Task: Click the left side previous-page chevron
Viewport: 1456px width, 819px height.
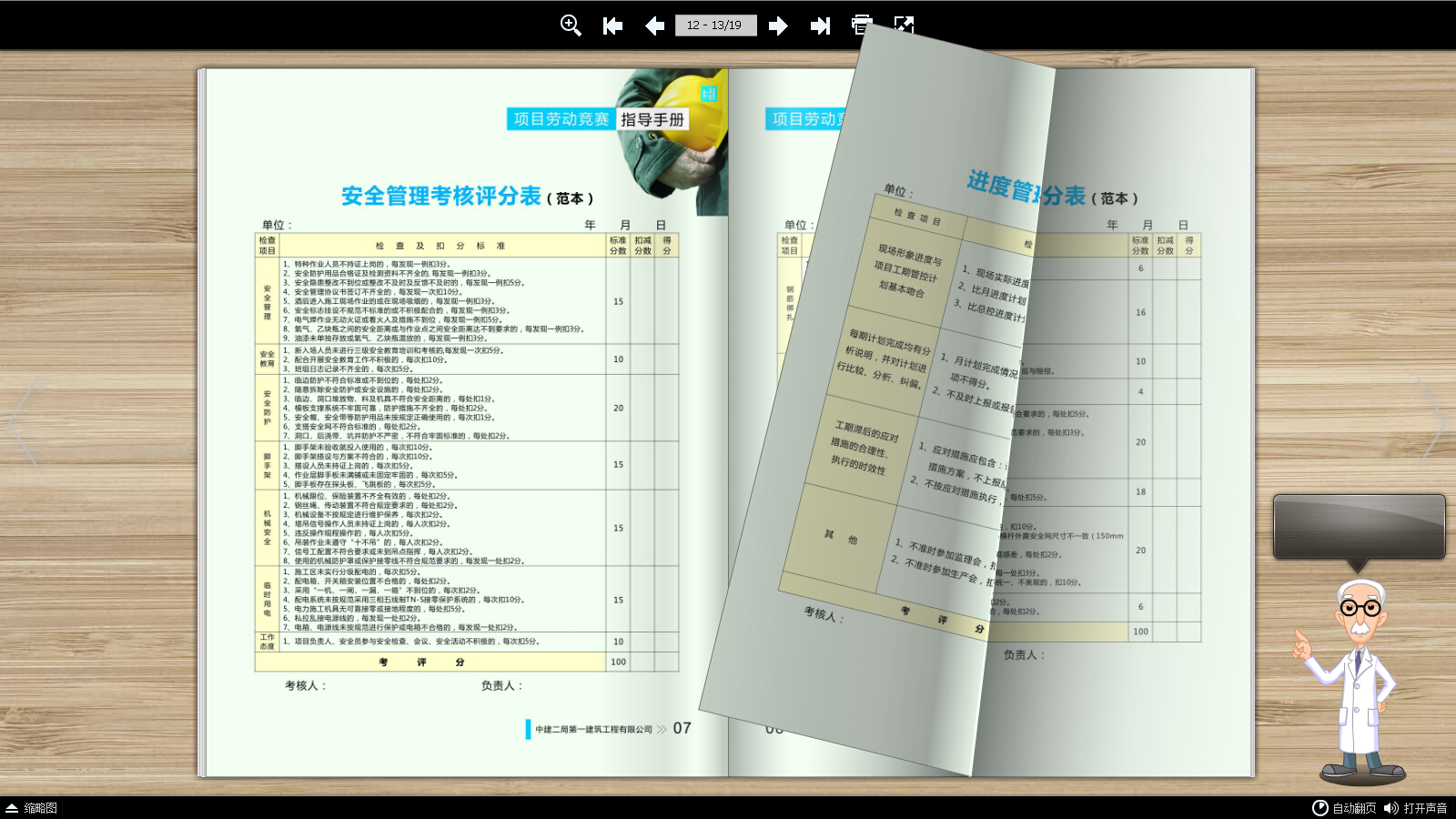Action: coord(23,422)
